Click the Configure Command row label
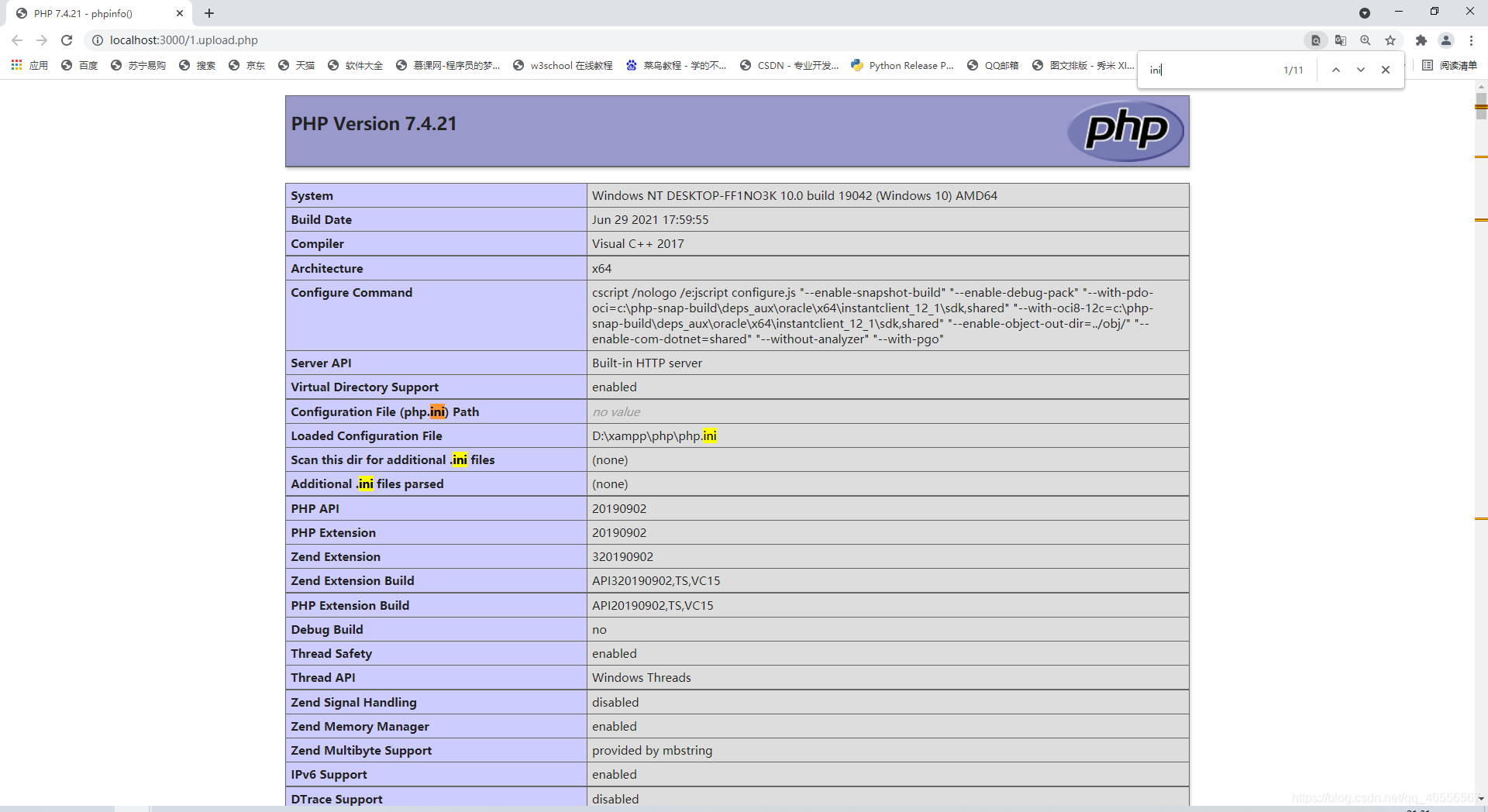 pos(351,292)
